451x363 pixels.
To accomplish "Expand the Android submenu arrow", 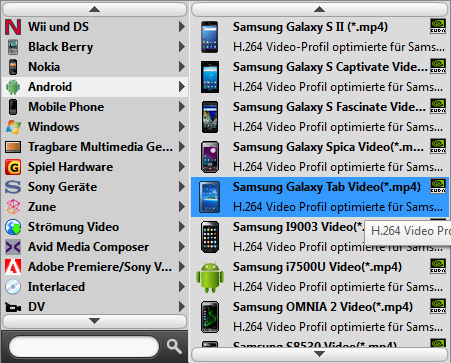I will [181, 87].
